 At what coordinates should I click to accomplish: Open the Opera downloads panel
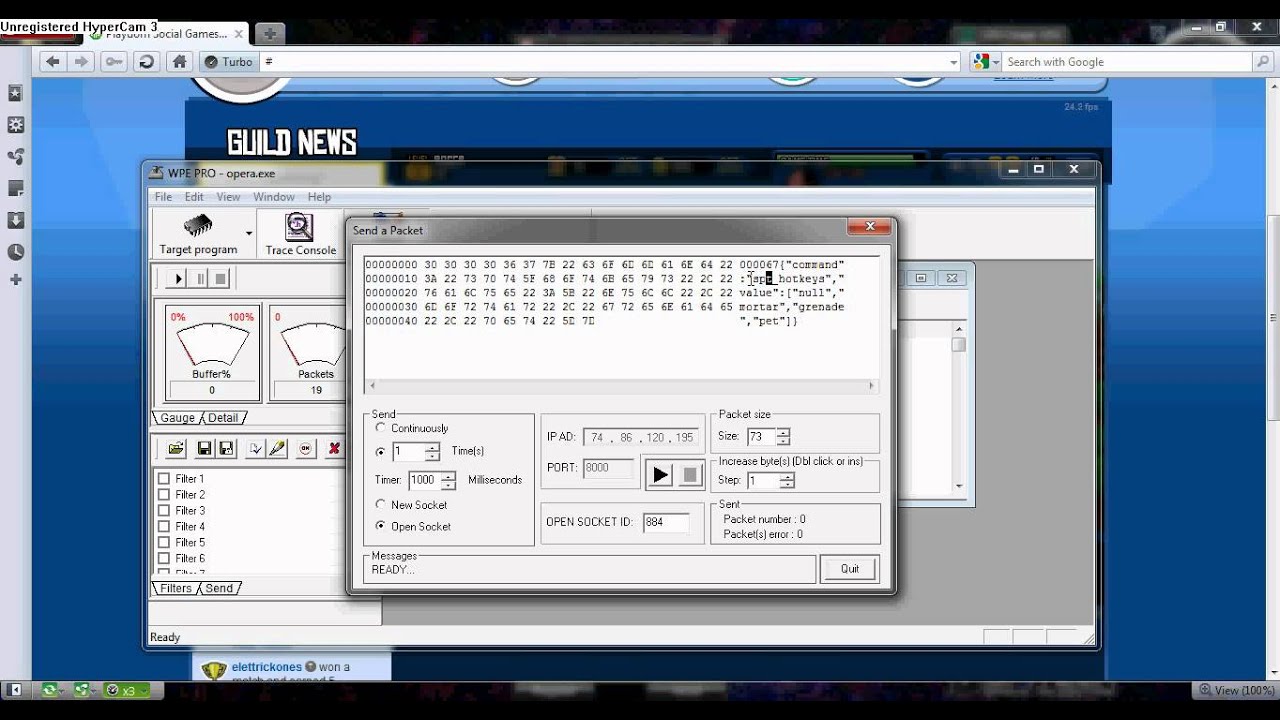(x=15, y=220)
